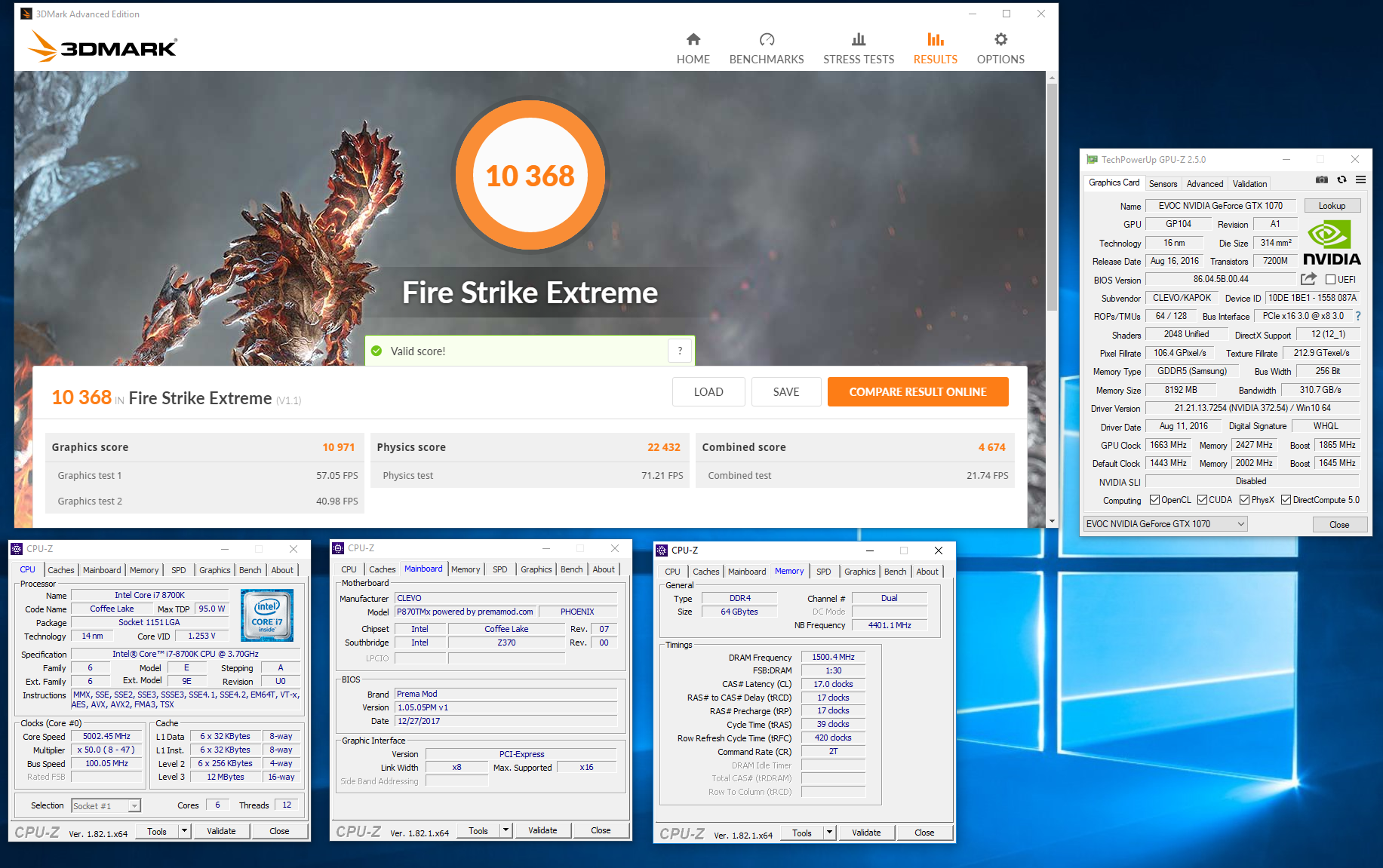Click the BIOS export share icon in GPU-Z
1383x868 pixels.
(1308, 279)
